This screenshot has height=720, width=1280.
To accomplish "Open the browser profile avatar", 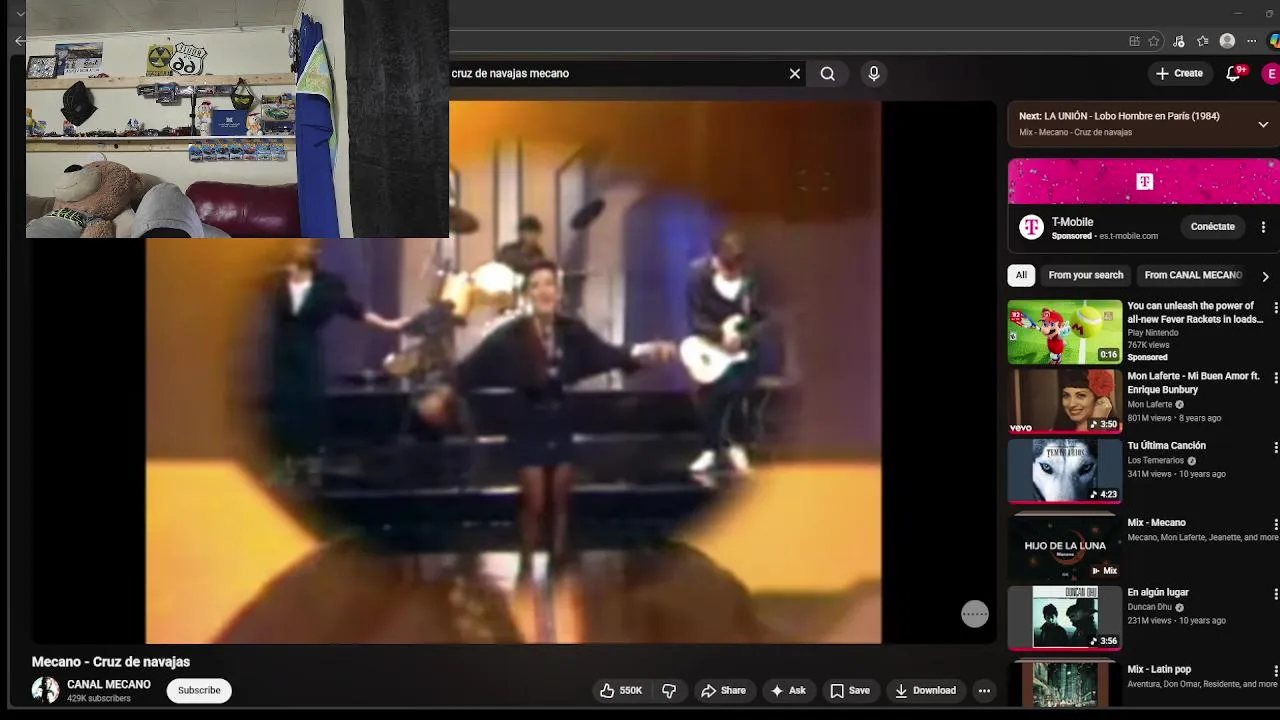I will [x=1227, y=41].
